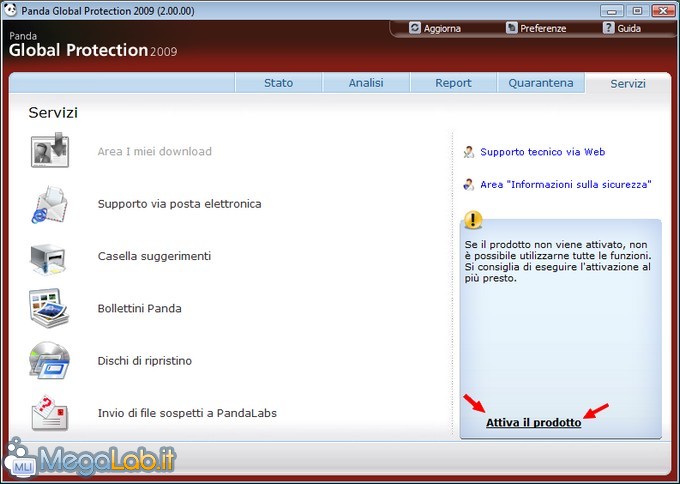Screen dimensions: 680x484
Task: Click the Attiva il prodotto link
Action: [x=533, y=422]
